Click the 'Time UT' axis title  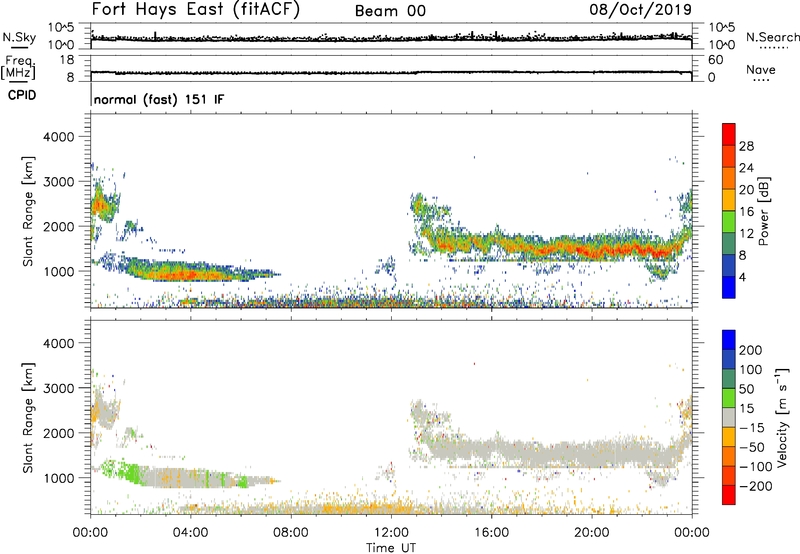point(391,548)
